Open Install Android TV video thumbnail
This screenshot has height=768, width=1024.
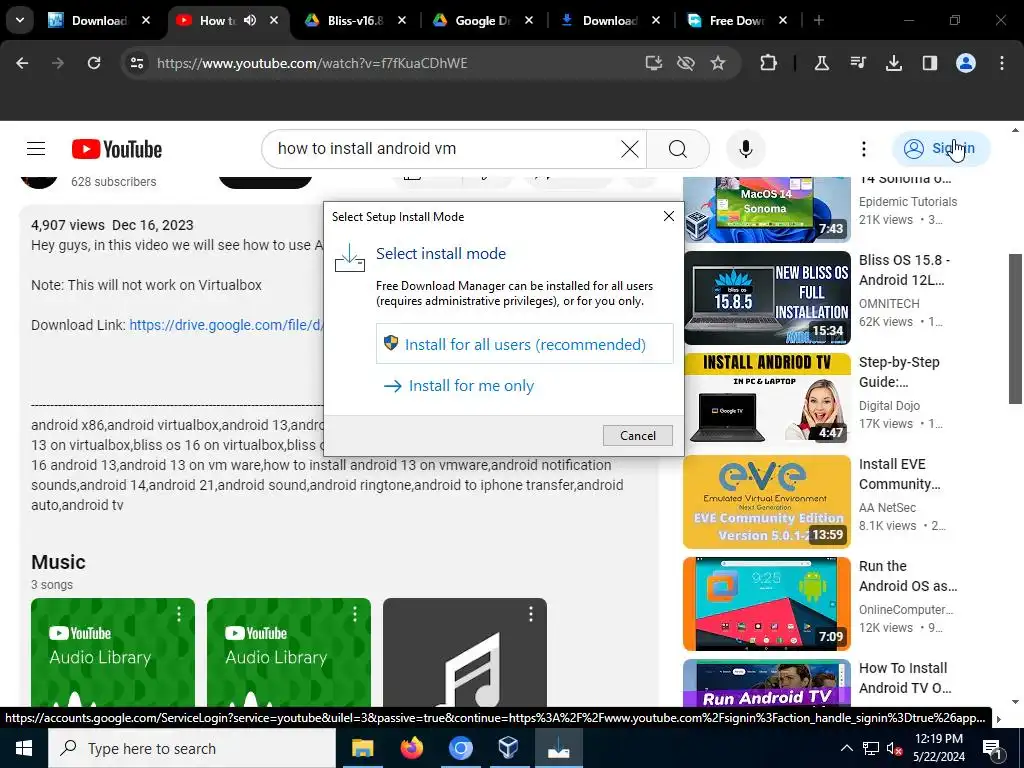[x=767, y=400]
